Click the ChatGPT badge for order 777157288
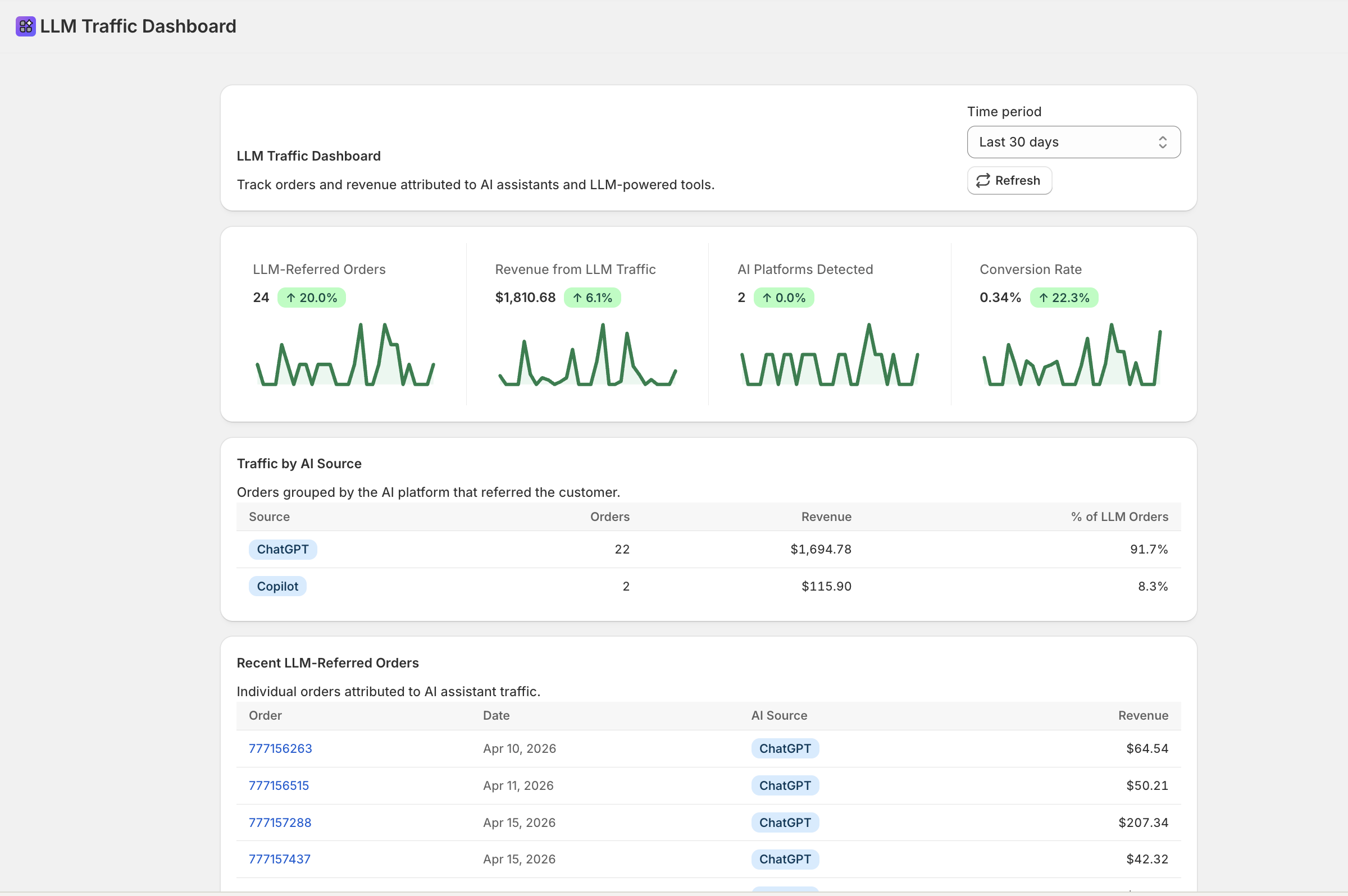1348x896 pixels. point(785,823)
